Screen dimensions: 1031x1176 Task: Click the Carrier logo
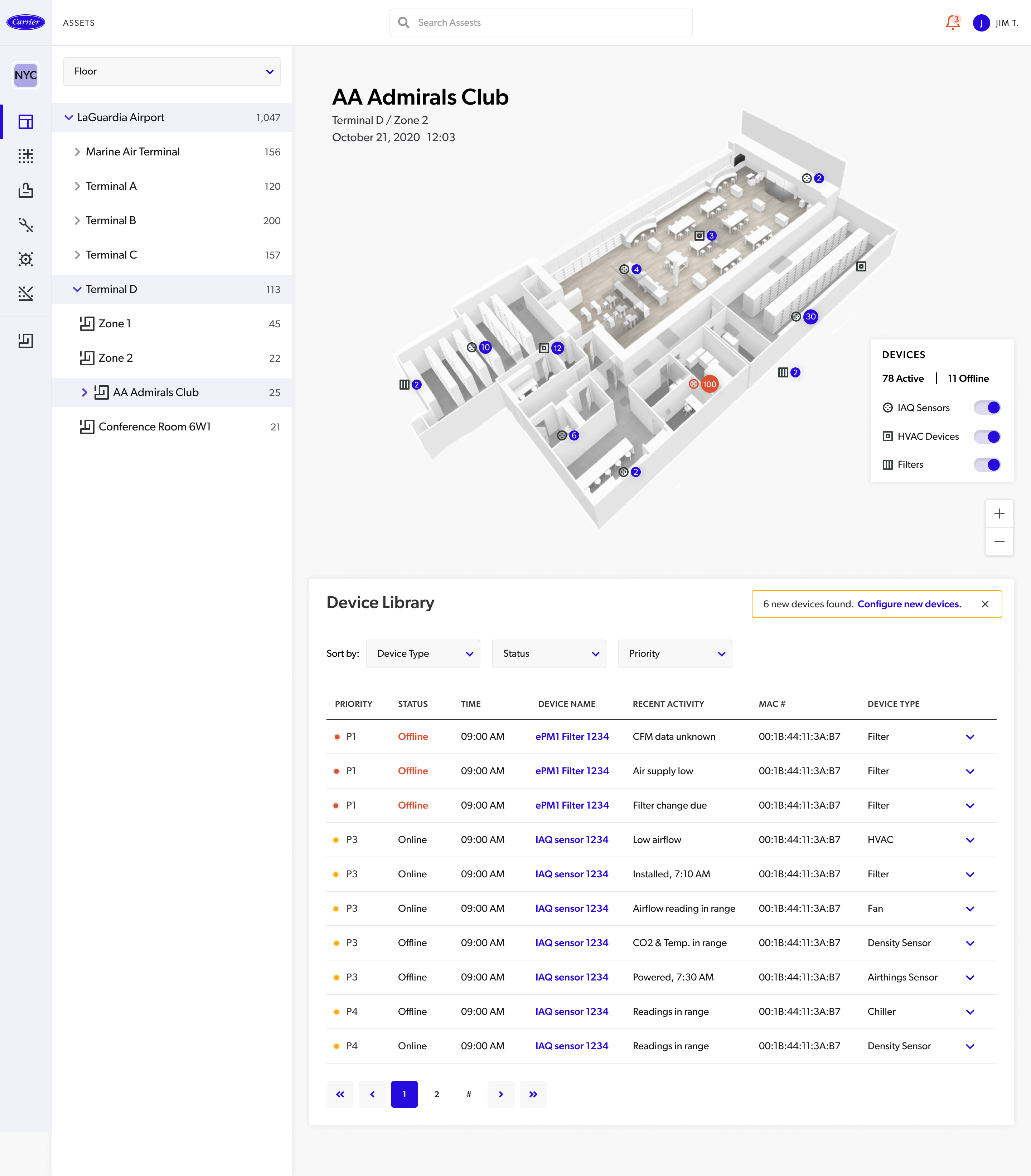point(25,23)
